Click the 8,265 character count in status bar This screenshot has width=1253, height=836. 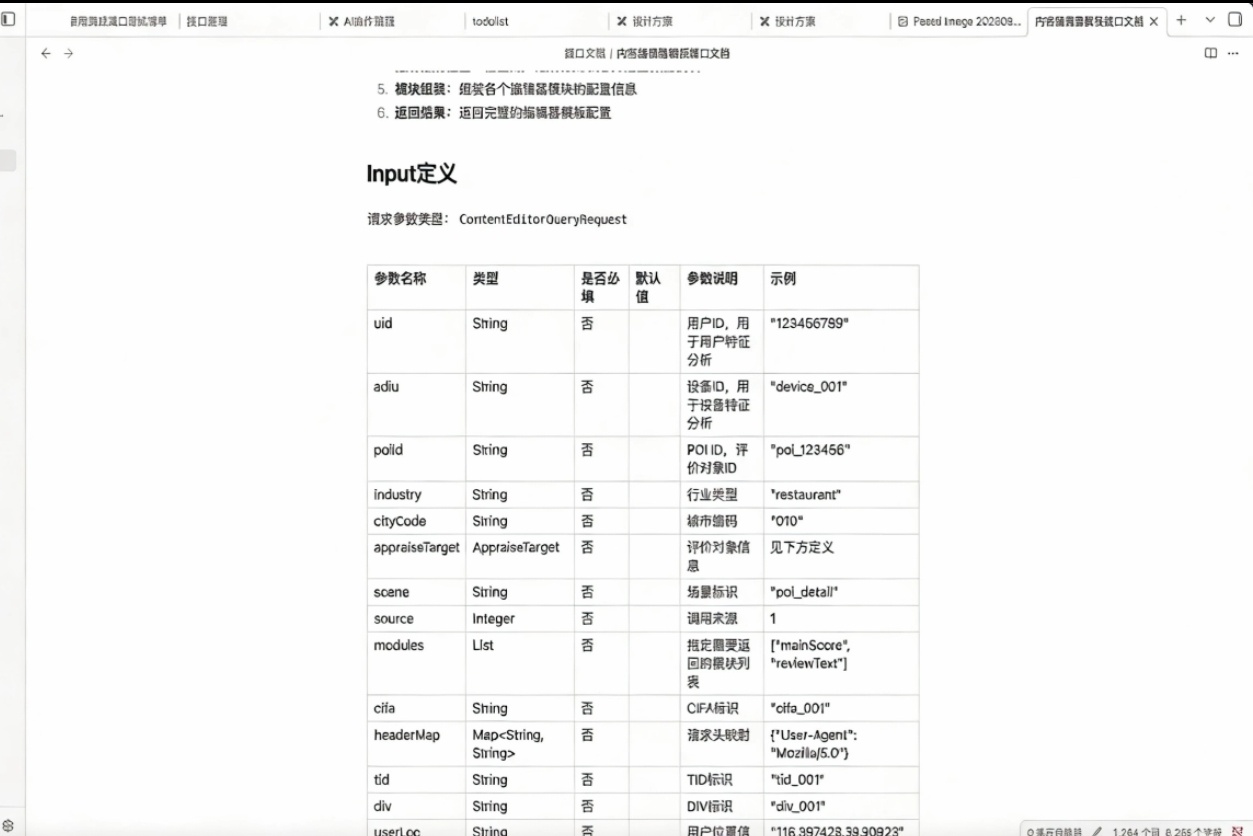tap(1195, 830)
